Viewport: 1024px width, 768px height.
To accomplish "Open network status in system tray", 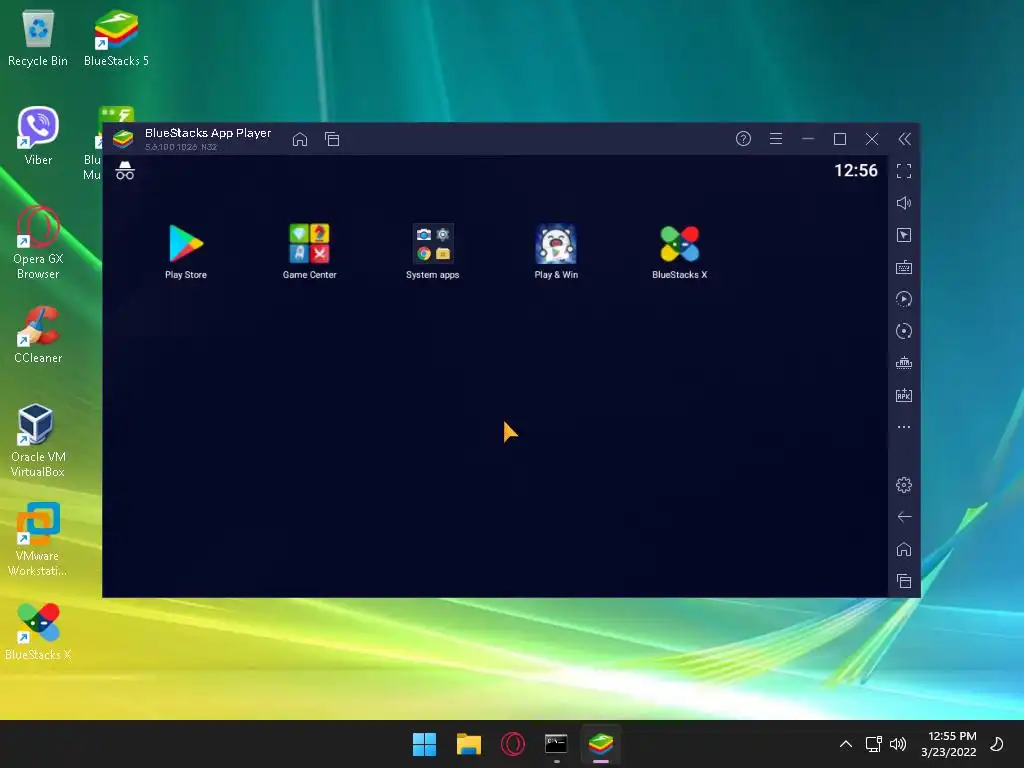I will 874,744.
